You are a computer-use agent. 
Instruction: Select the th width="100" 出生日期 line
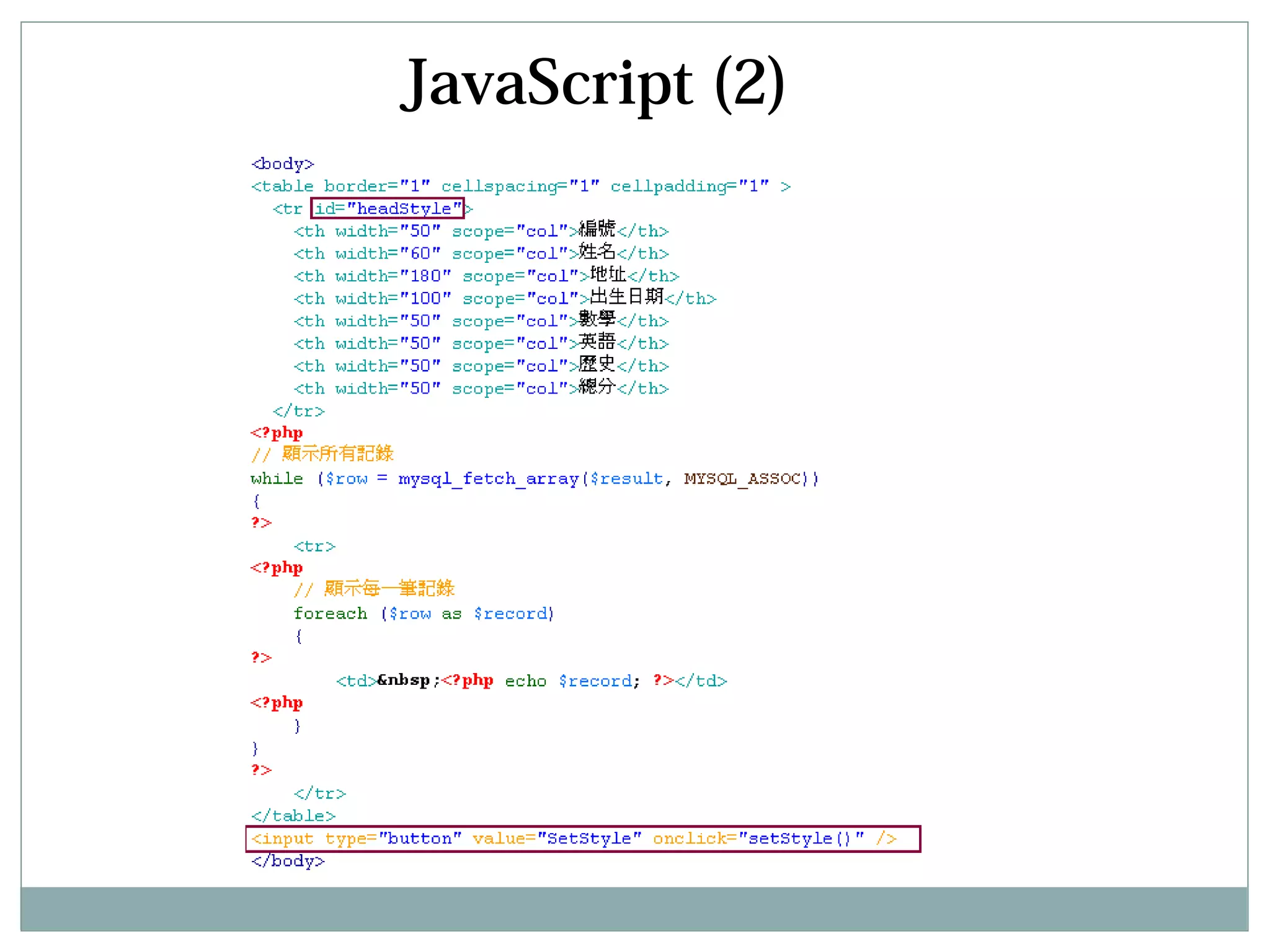505,297
